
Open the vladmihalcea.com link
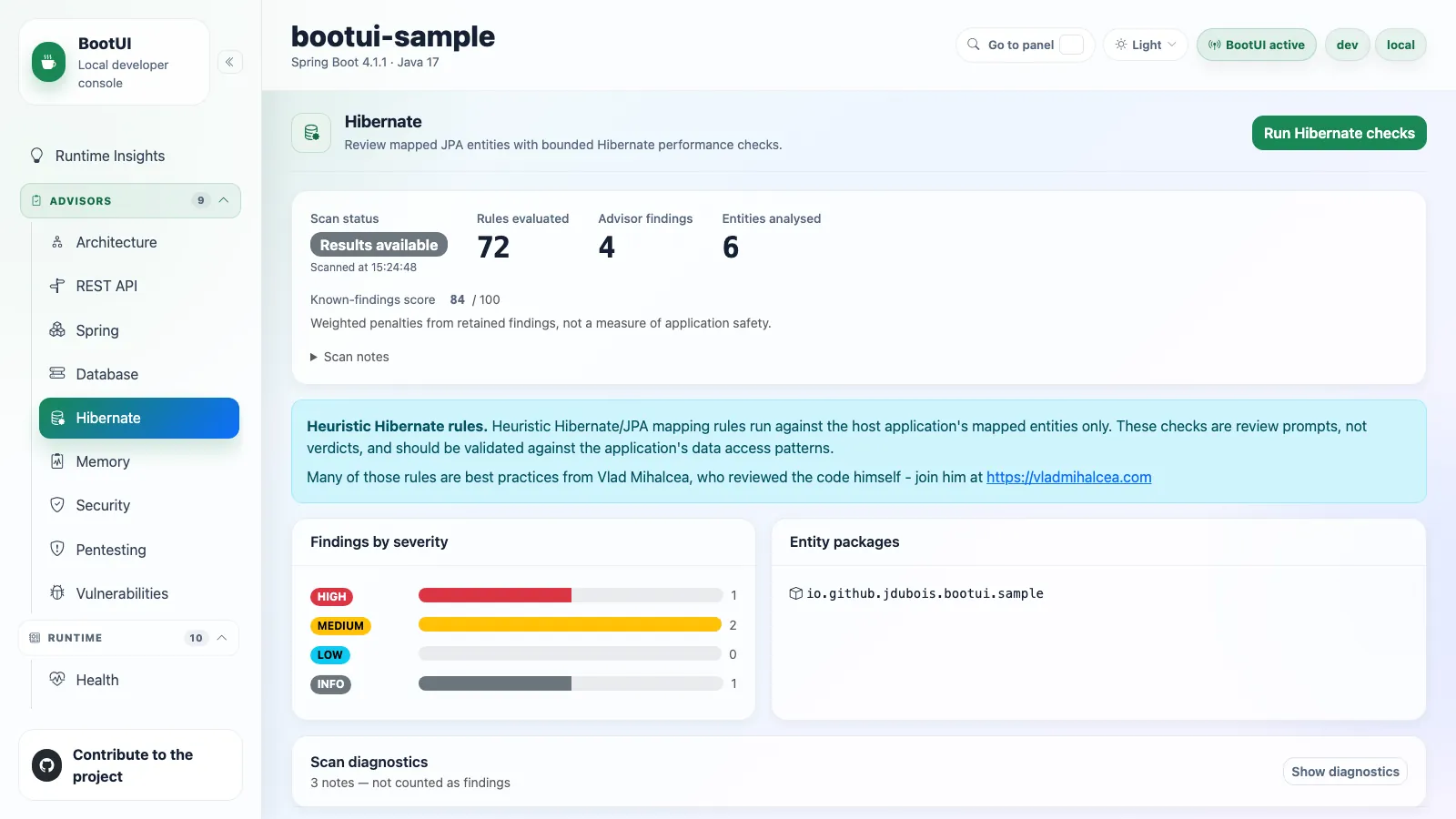pyautogui.click(x=1068, y=477)
